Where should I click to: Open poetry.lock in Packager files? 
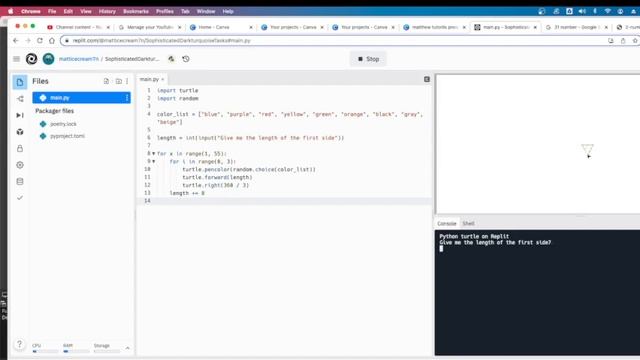coord(63,124)
